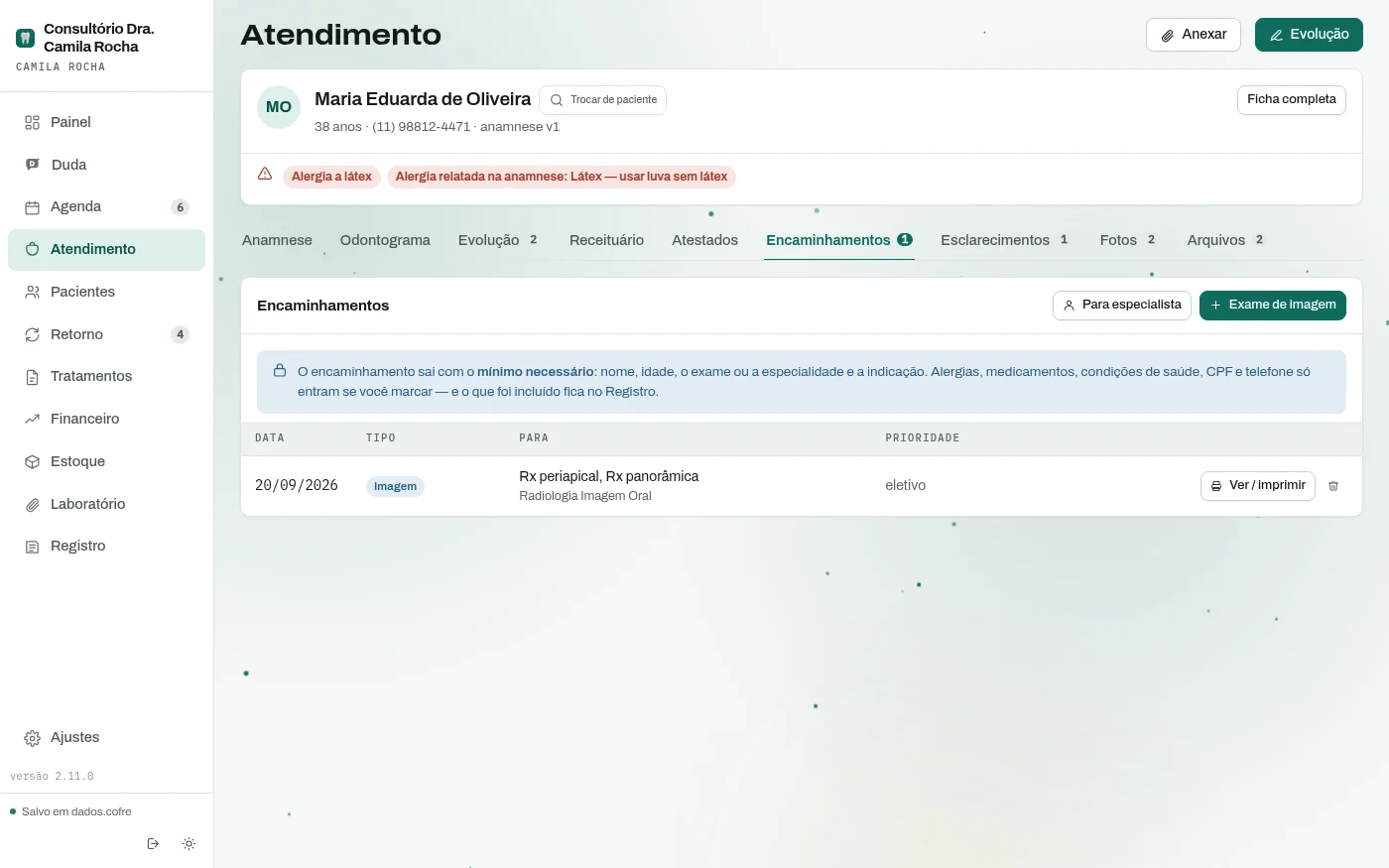Open Tratamentos in the sidebar
Image resolution: width=1389 pixels, height=868 pixels.
106,376
